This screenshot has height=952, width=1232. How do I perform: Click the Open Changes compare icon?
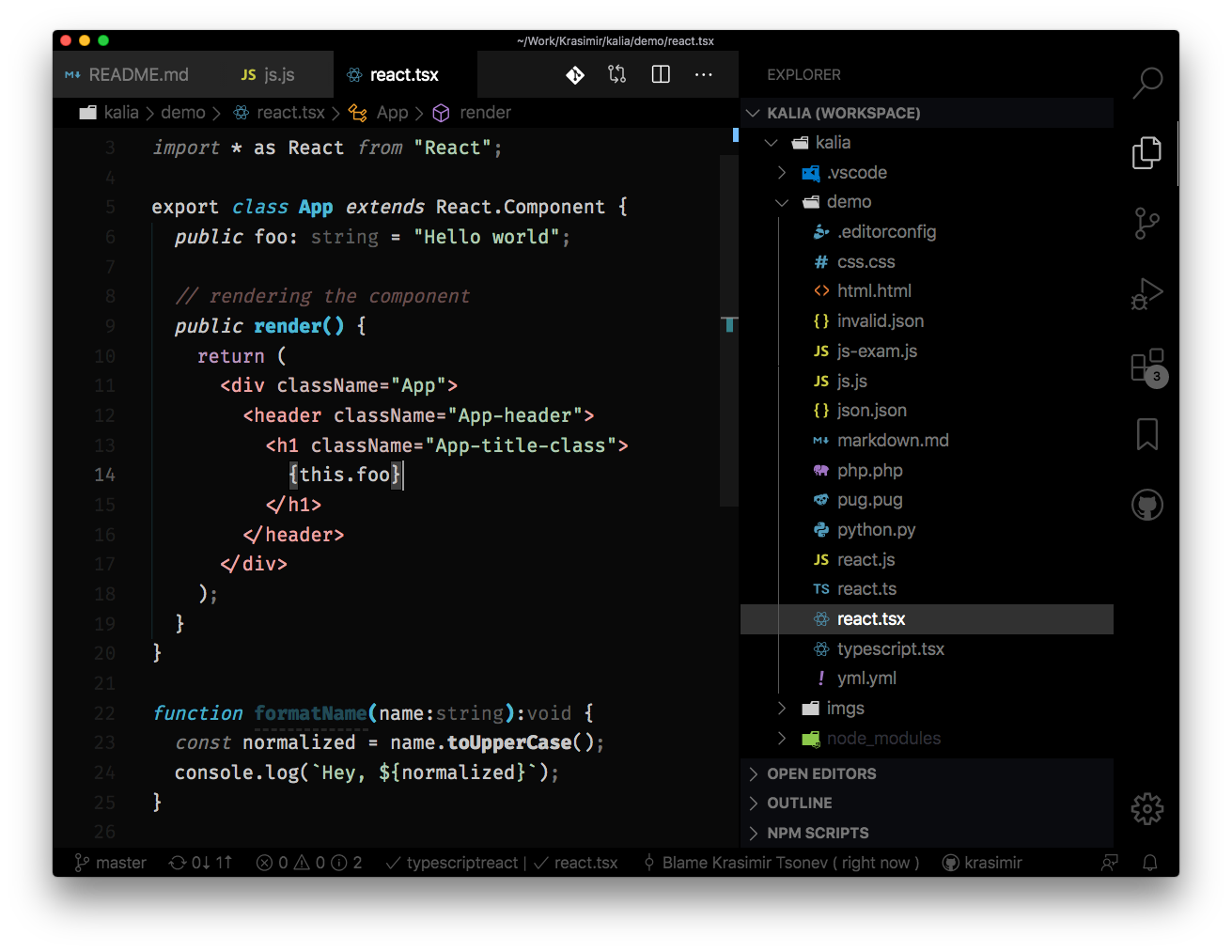tap(617, 74)
